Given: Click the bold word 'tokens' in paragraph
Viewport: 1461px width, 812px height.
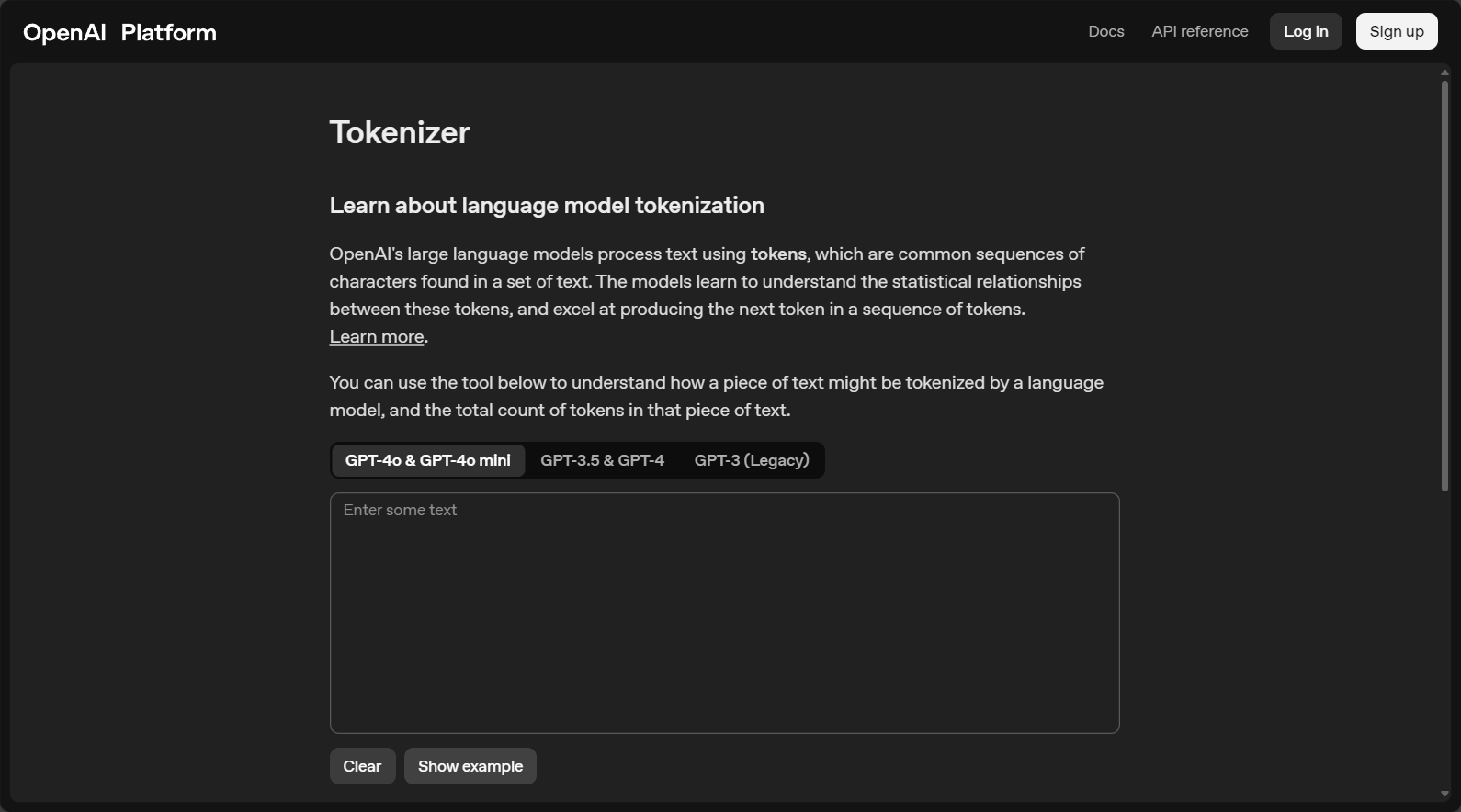Looking at the screenshot, I should pos(778,254).
